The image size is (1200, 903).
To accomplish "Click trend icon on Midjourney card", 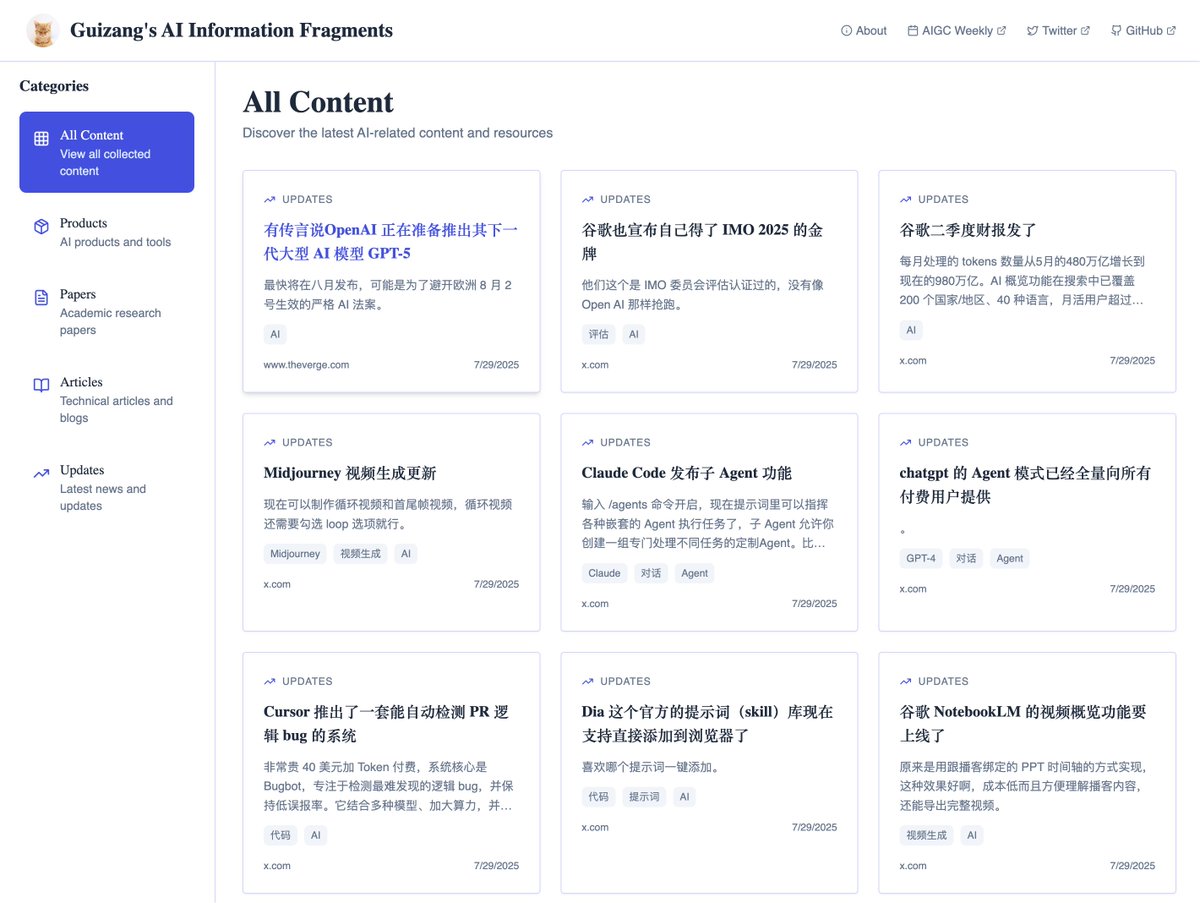I will [x=270, y=442].
